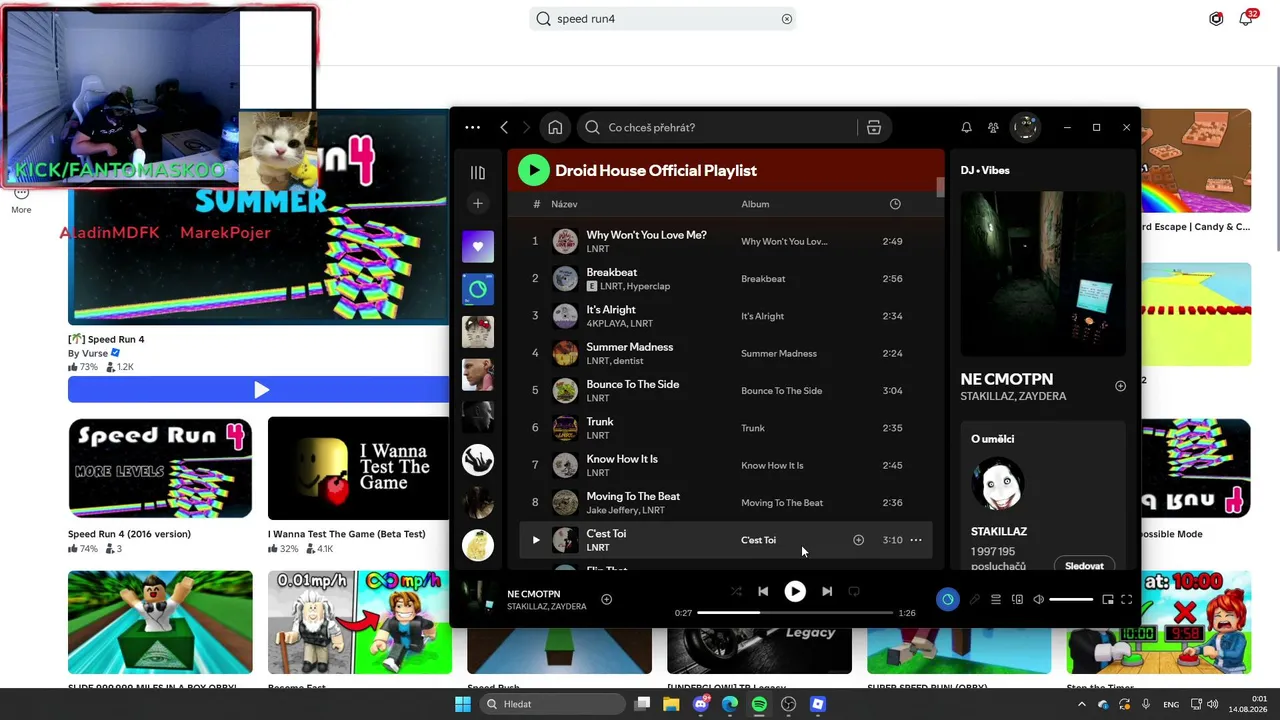1280x720 pixels.
Task: Open the Windows Start menu
Action: click(x=463, y=704)
